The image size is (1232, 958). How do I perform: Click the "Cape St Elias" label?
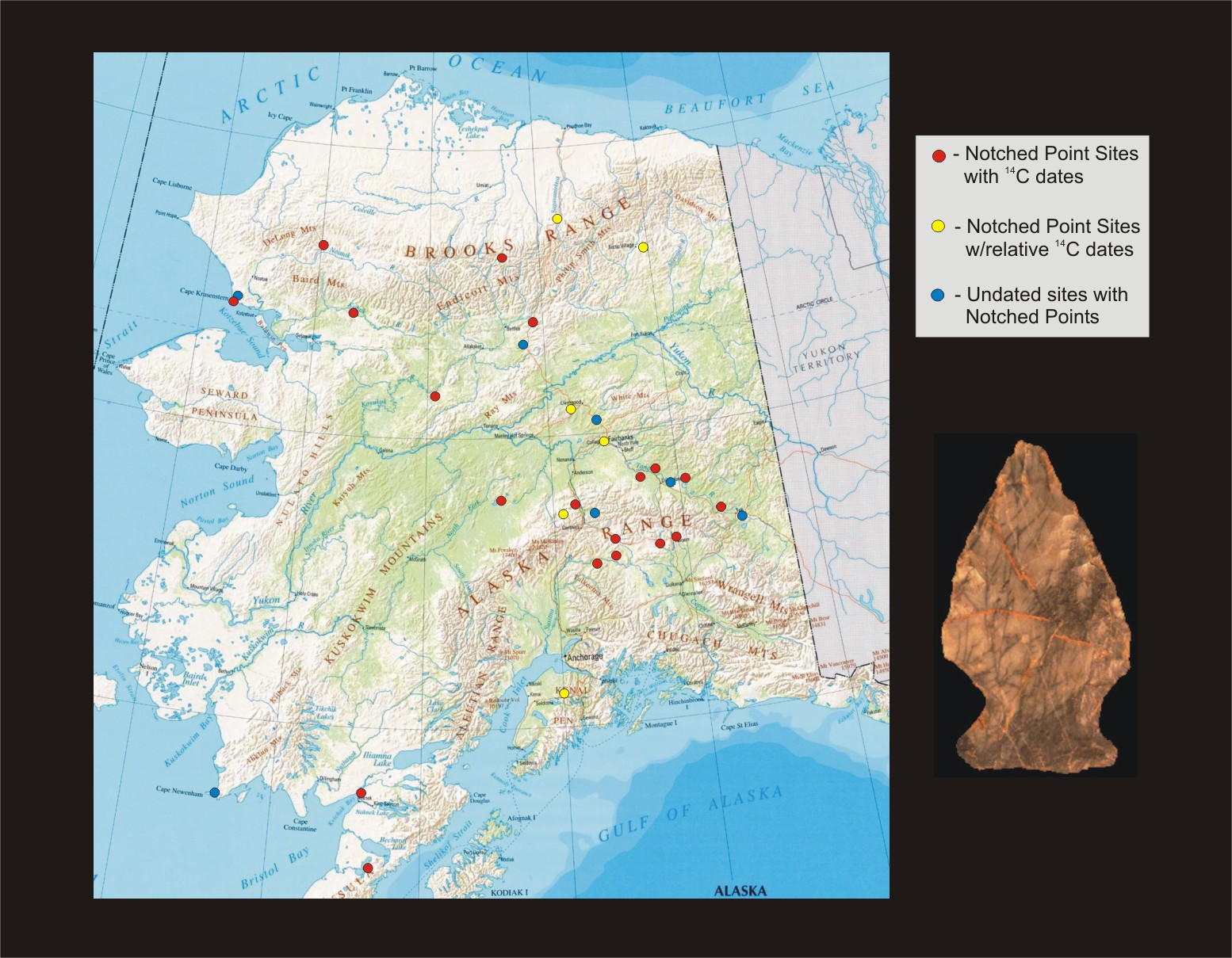740,727
